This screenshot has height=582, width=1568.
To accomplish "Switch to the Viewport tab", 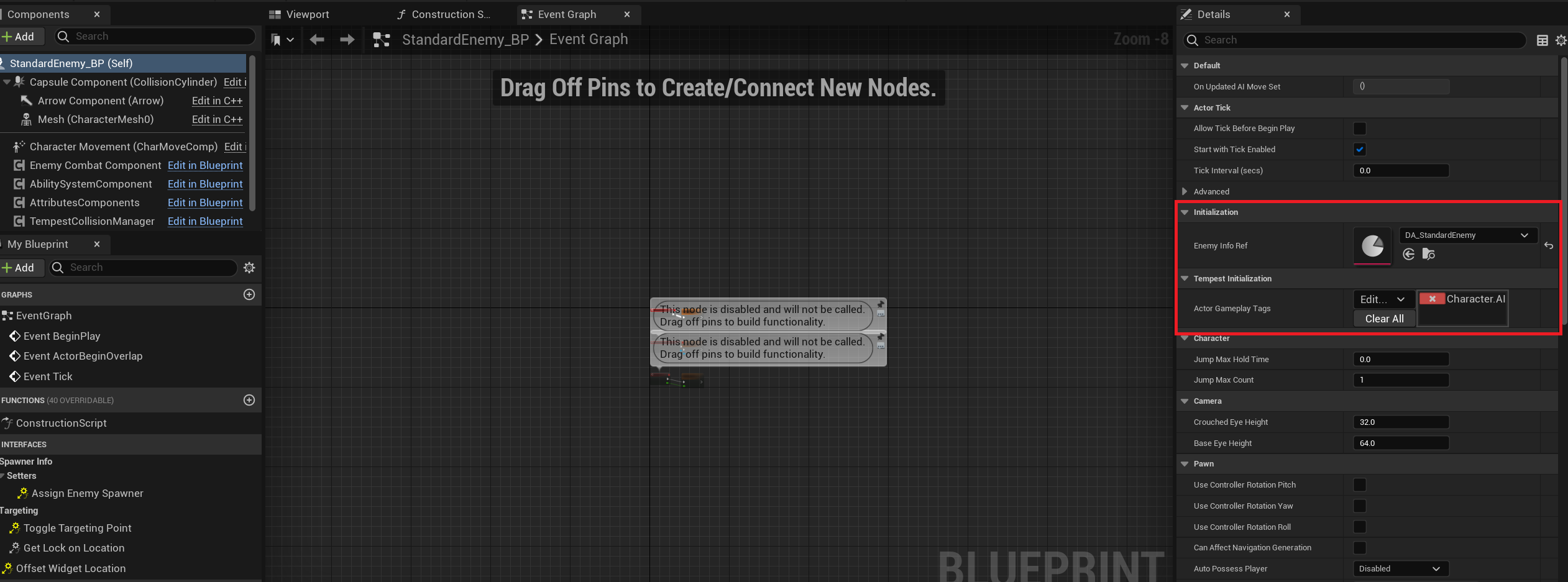I will pyautogui.click(x=307, y=14).
